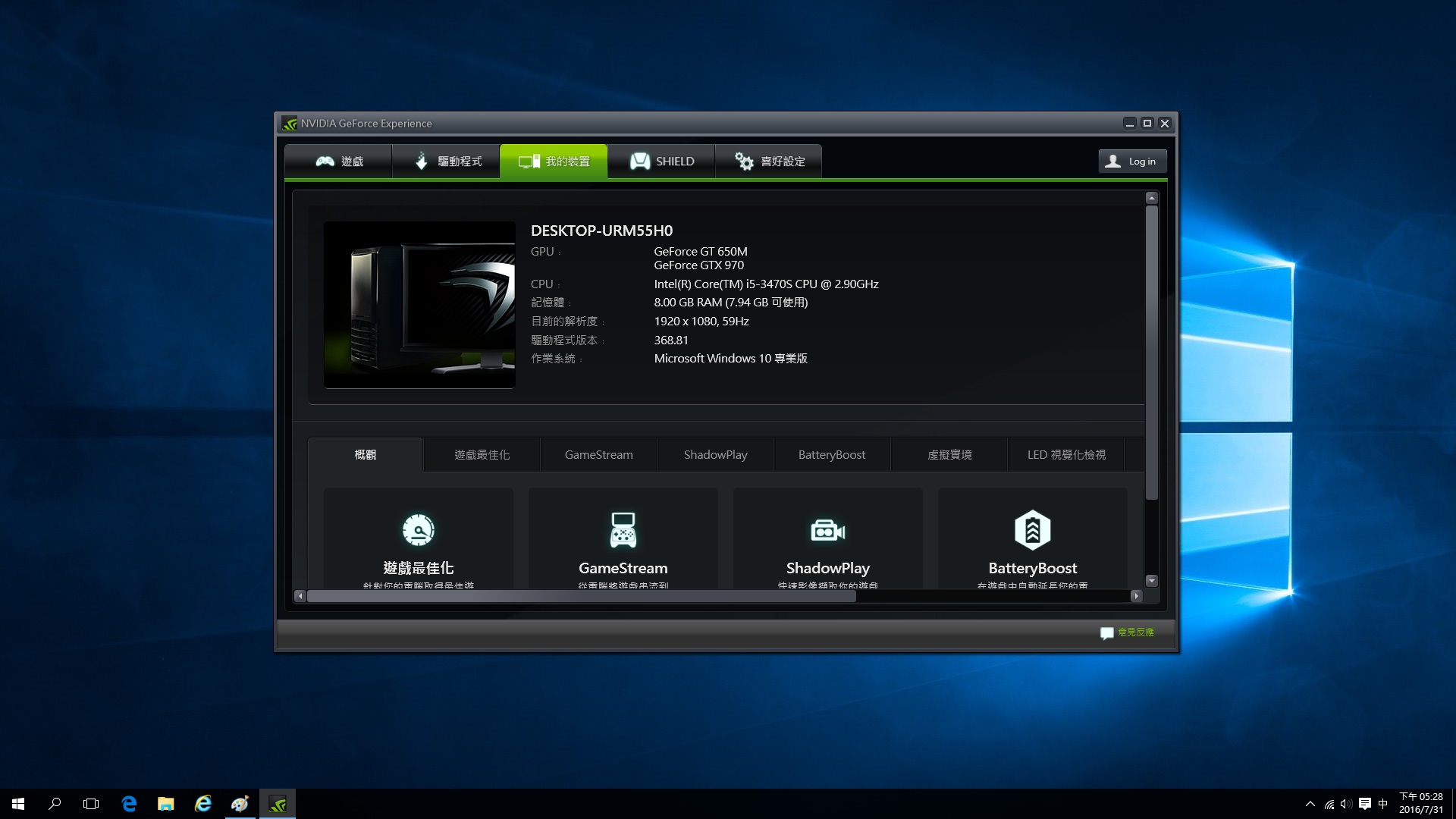The height and width of the screenshot is (819, 1456).
Task: Open Task View on the taskbar
Action: (91, 804)
